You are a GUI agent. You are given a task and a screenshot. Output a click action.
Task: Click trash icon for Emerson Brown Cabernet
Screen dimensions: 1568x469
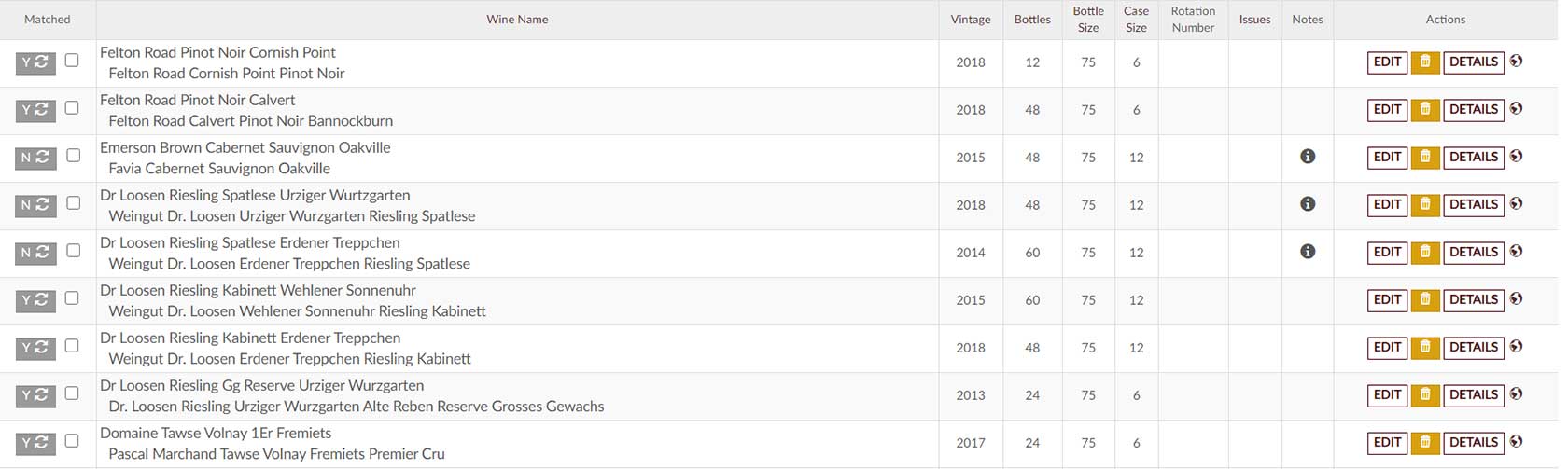point(1424,158)
